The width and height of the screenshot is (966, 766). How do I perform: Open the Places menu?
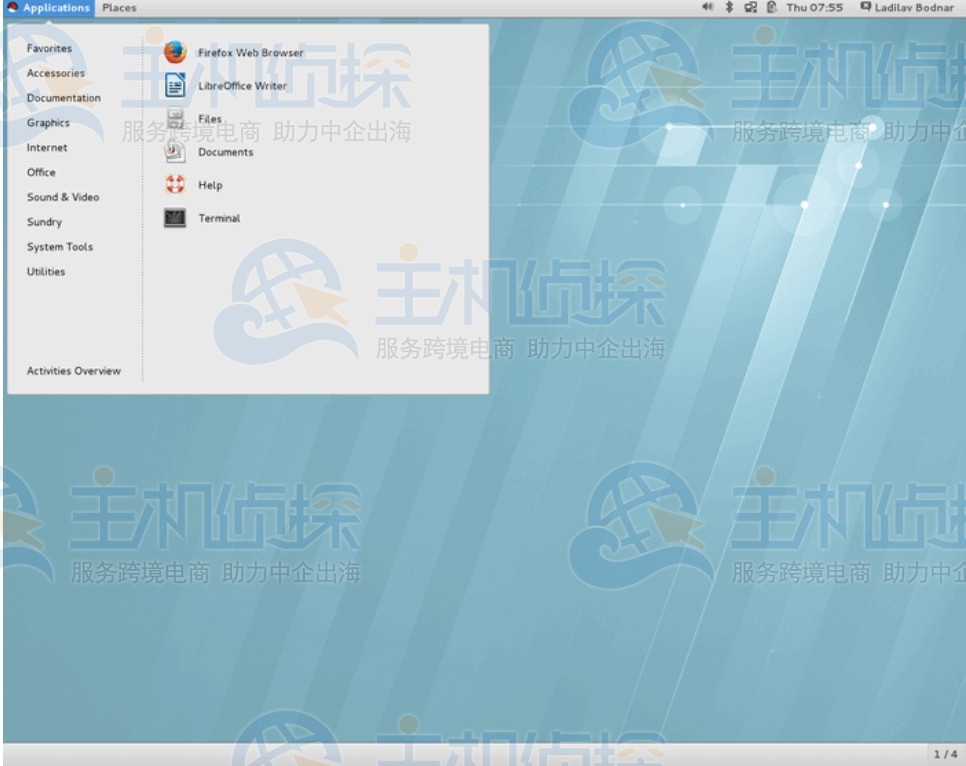[x=119, y=7]
